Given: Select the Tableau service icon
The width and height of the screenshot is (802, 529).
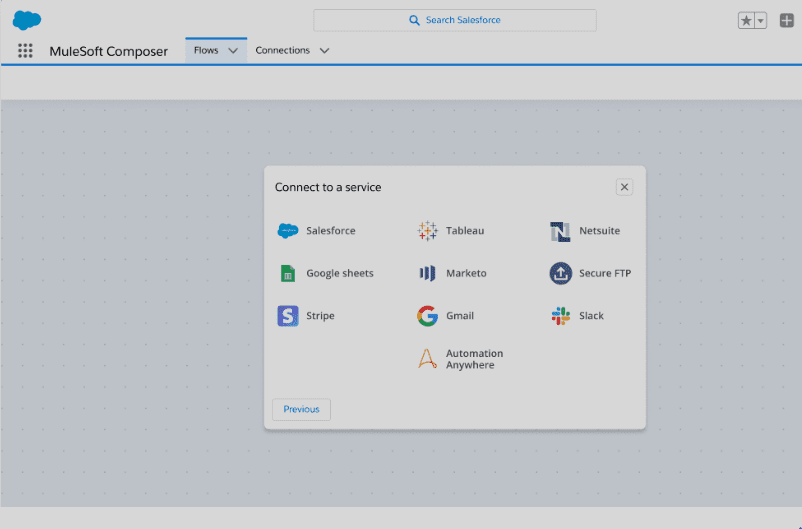Looking at the screenshot, I should tap(427, 231).
